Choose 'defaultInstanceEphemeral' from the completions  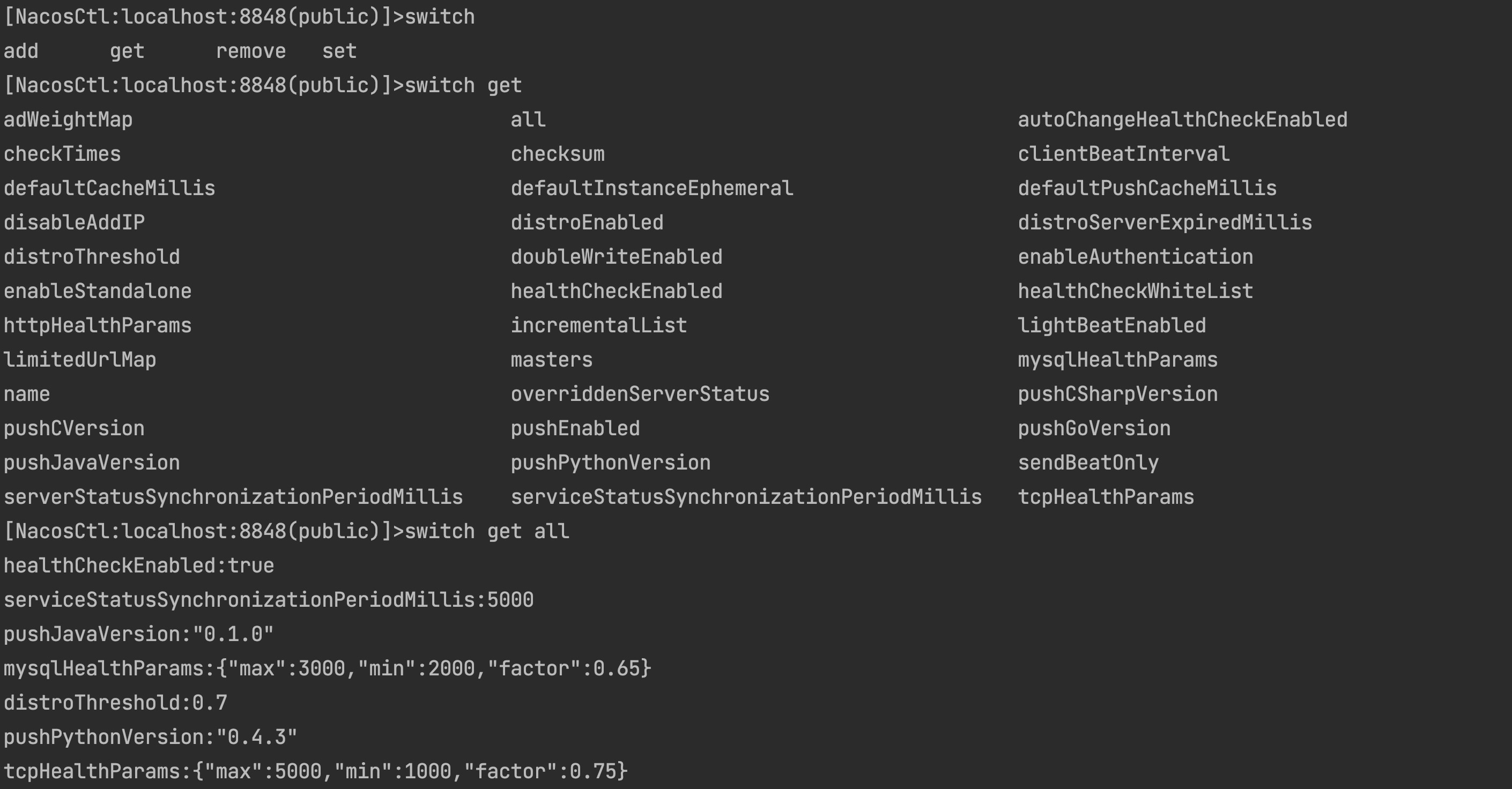pos(651,188)
